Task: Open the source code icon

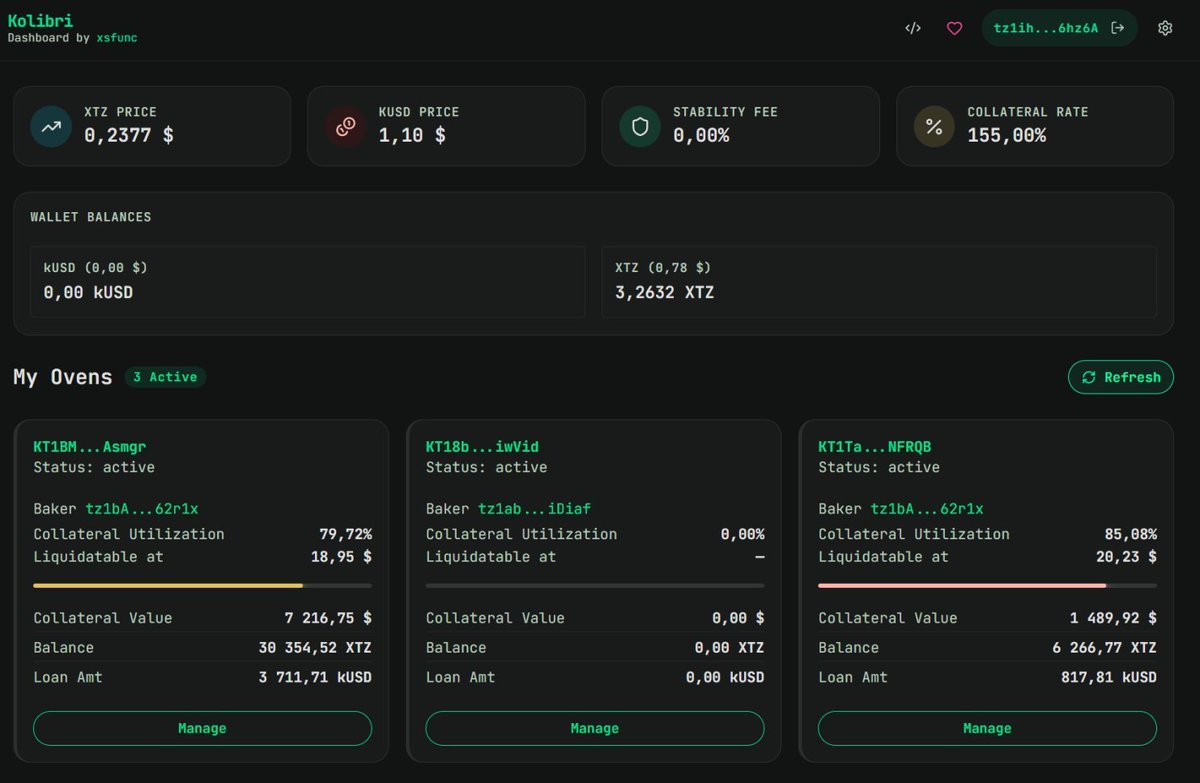Action: [912, 28]
